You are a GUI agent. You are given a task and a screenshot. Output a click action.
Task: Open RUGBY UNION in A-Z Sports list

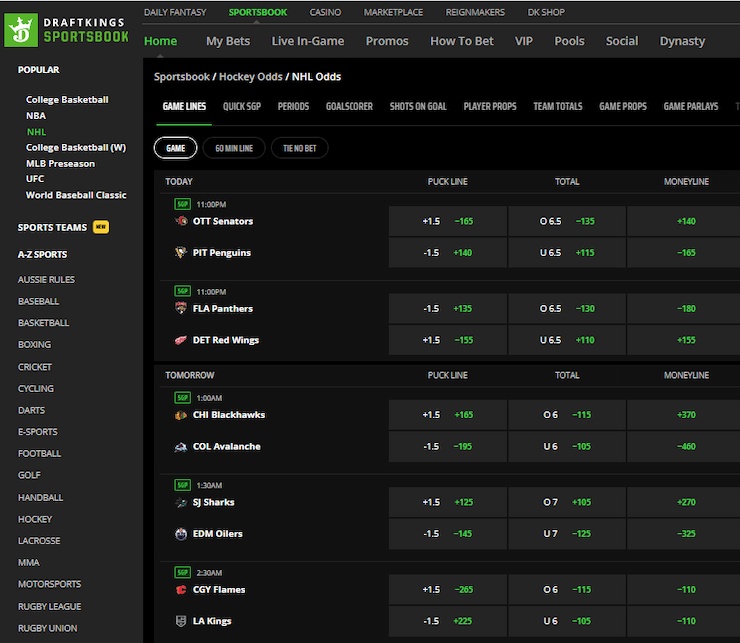click(x=48, y=628)
